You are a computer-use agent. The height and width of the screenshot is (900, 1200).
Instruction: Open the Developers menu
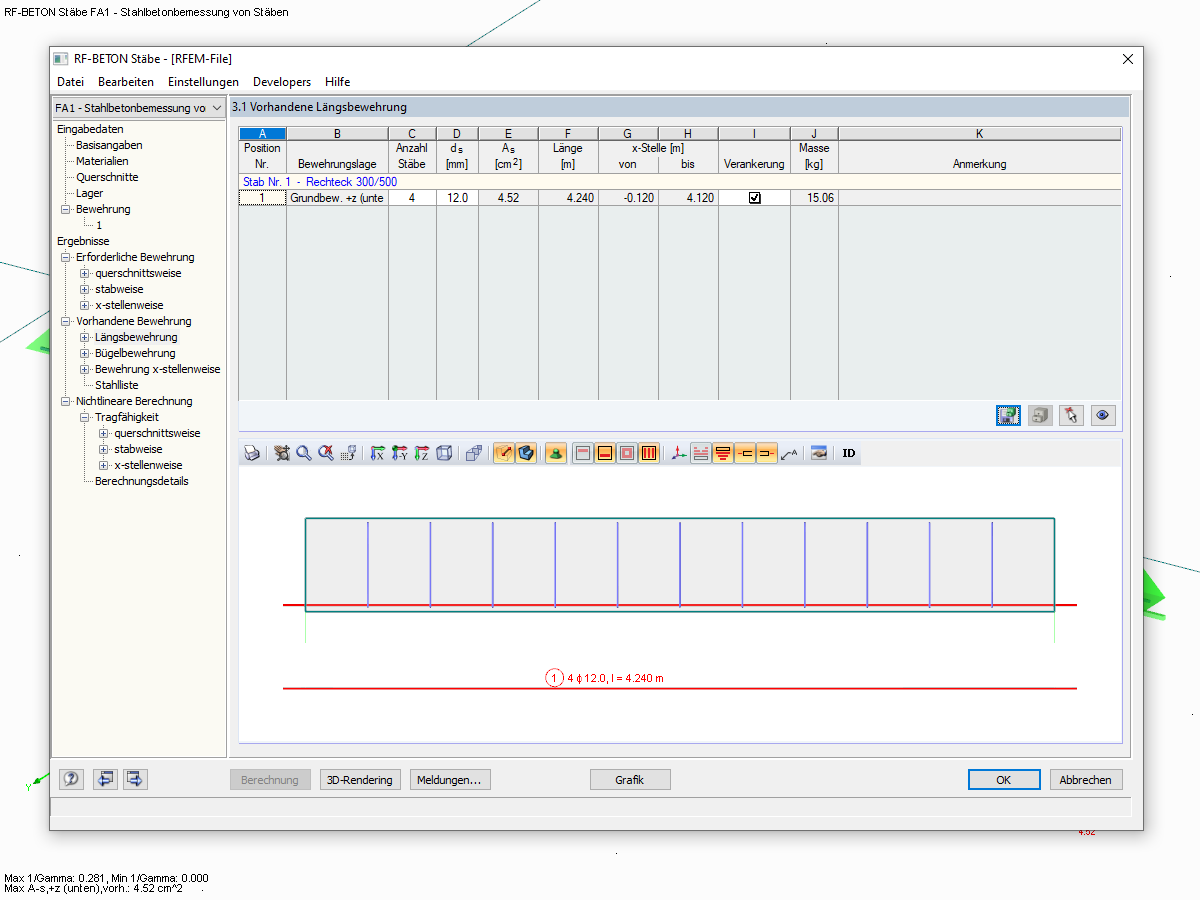(x=281, y=81)
